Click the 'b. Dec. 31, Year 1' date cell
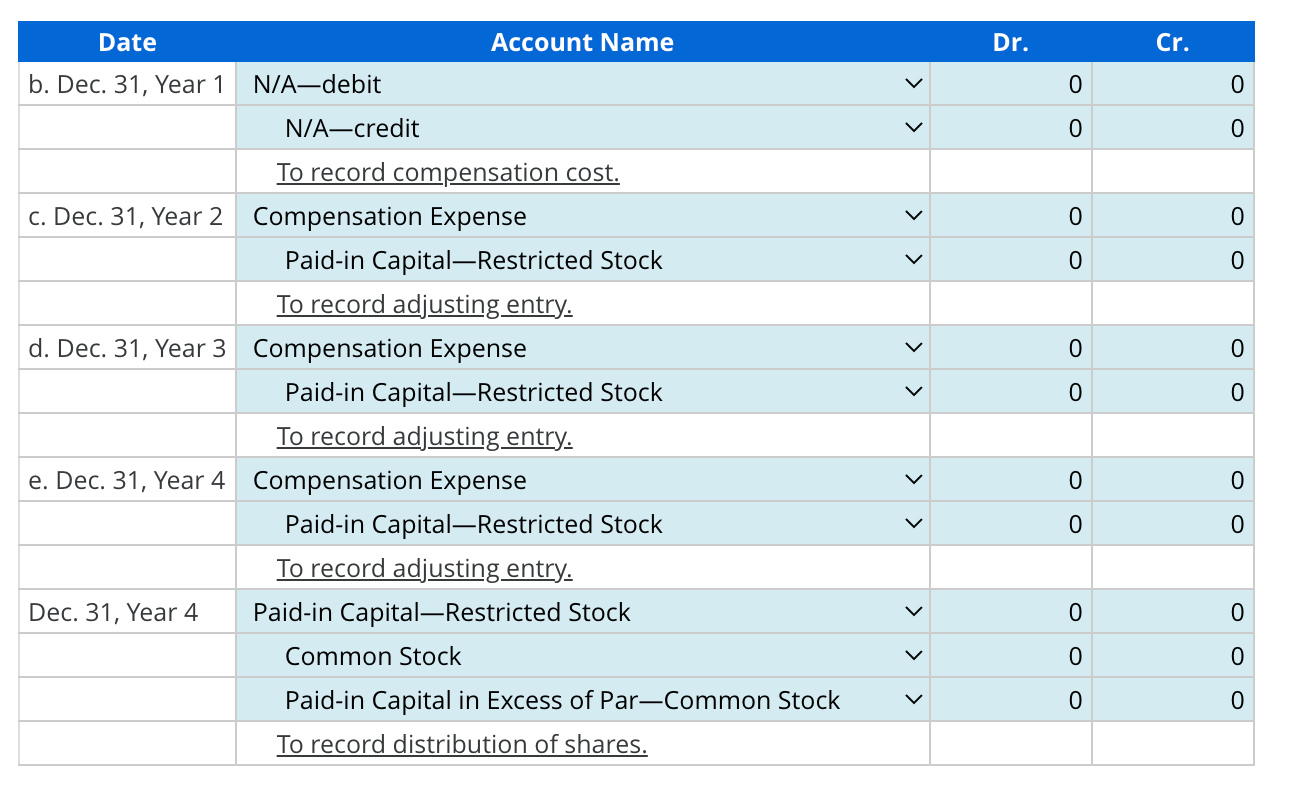This screenshot has width=1296, height=790. tap(124, 84)
